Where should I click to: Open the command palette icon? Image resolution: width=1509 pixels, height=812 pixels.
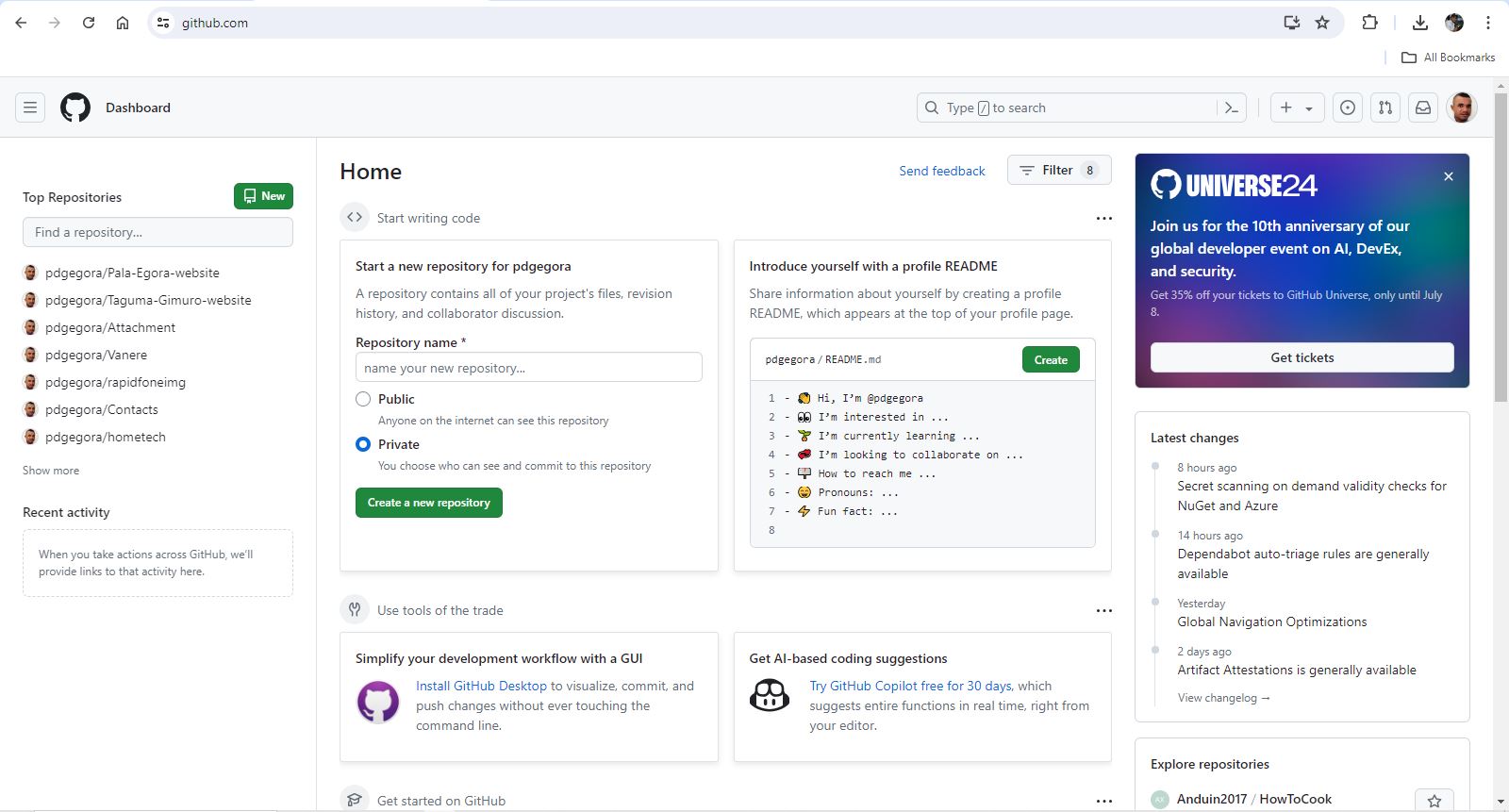1232,108
